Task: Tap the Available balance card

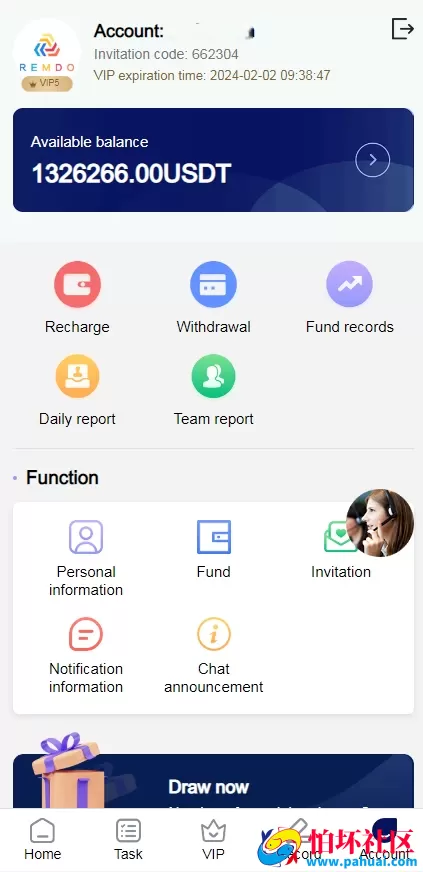Action: [213, 160]
